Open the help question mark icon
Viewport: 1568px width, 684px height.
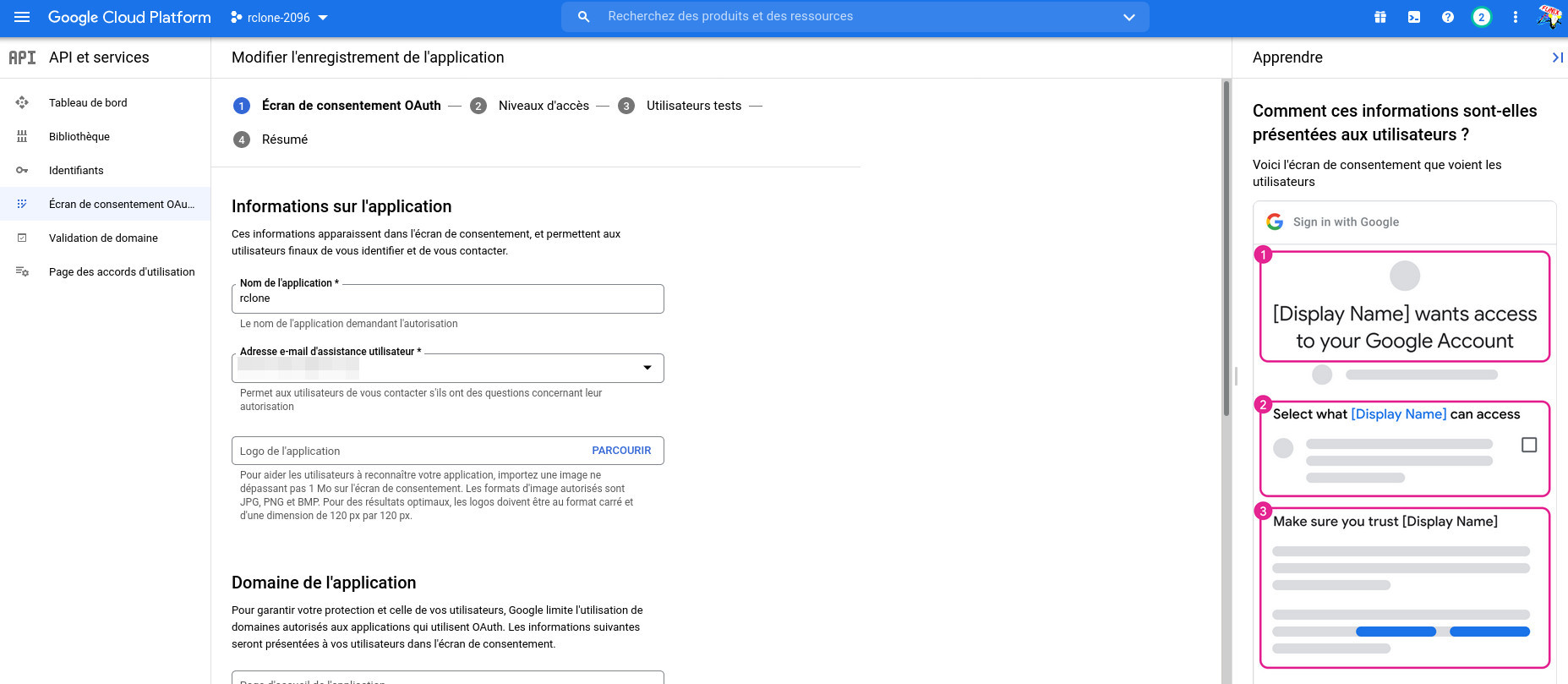click(x=1448, y=17)
